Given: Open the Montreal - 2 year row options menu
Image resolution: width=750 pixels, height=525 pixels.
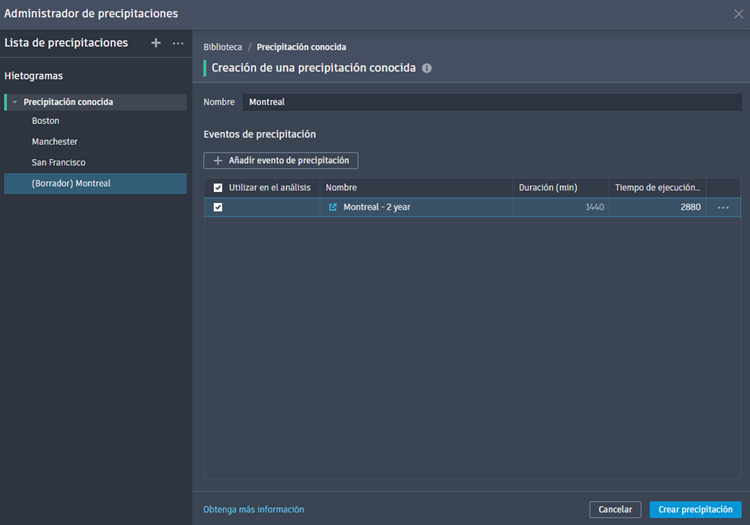Looking at the screenshot, I should (x=723, y=207).
